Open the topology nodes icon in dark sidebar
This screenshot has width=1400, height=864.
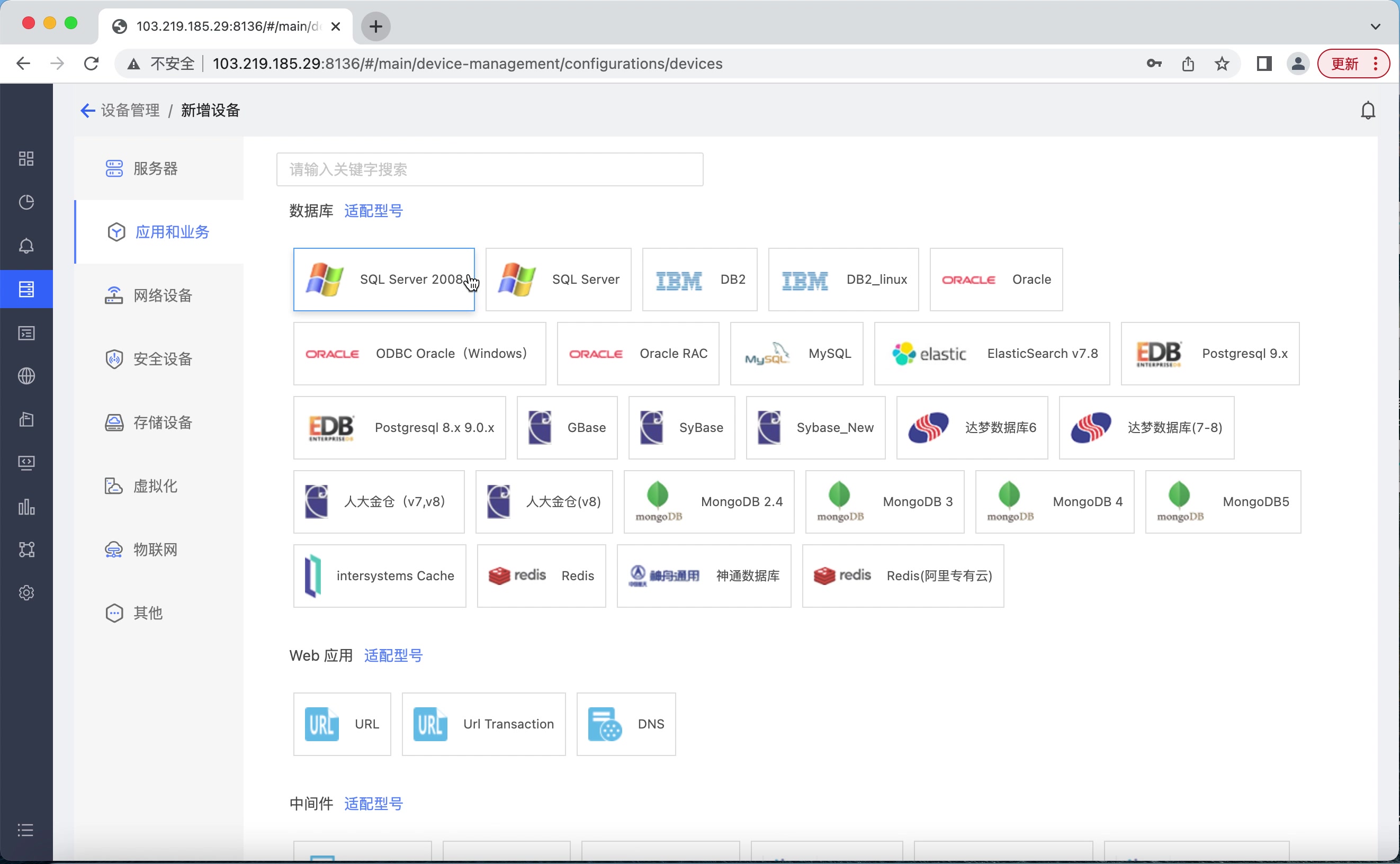[x=26, y=549]
